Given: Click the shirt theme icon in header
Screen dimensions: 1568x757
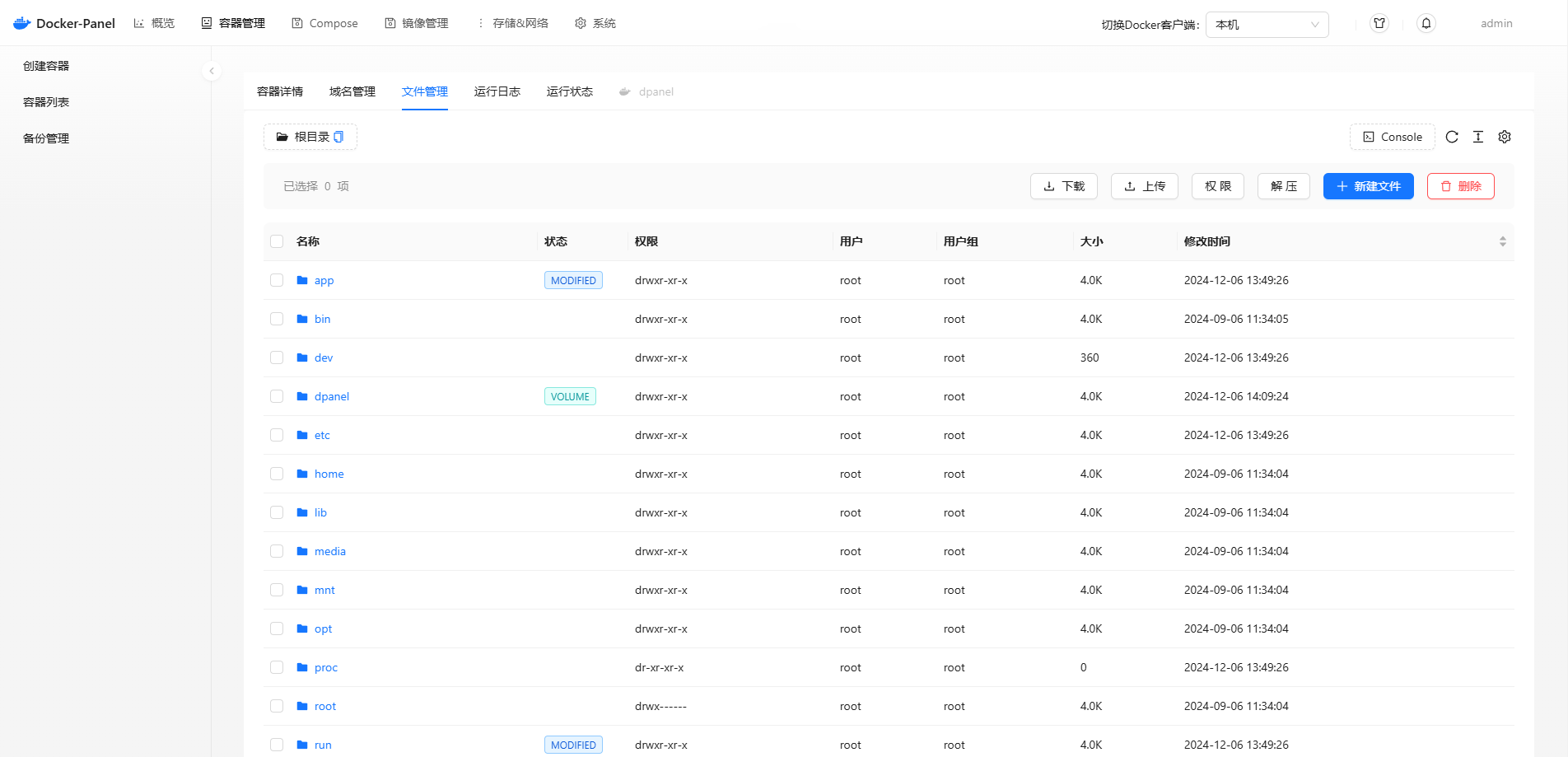Looking at the screenshot, I should pos(1379,24).
